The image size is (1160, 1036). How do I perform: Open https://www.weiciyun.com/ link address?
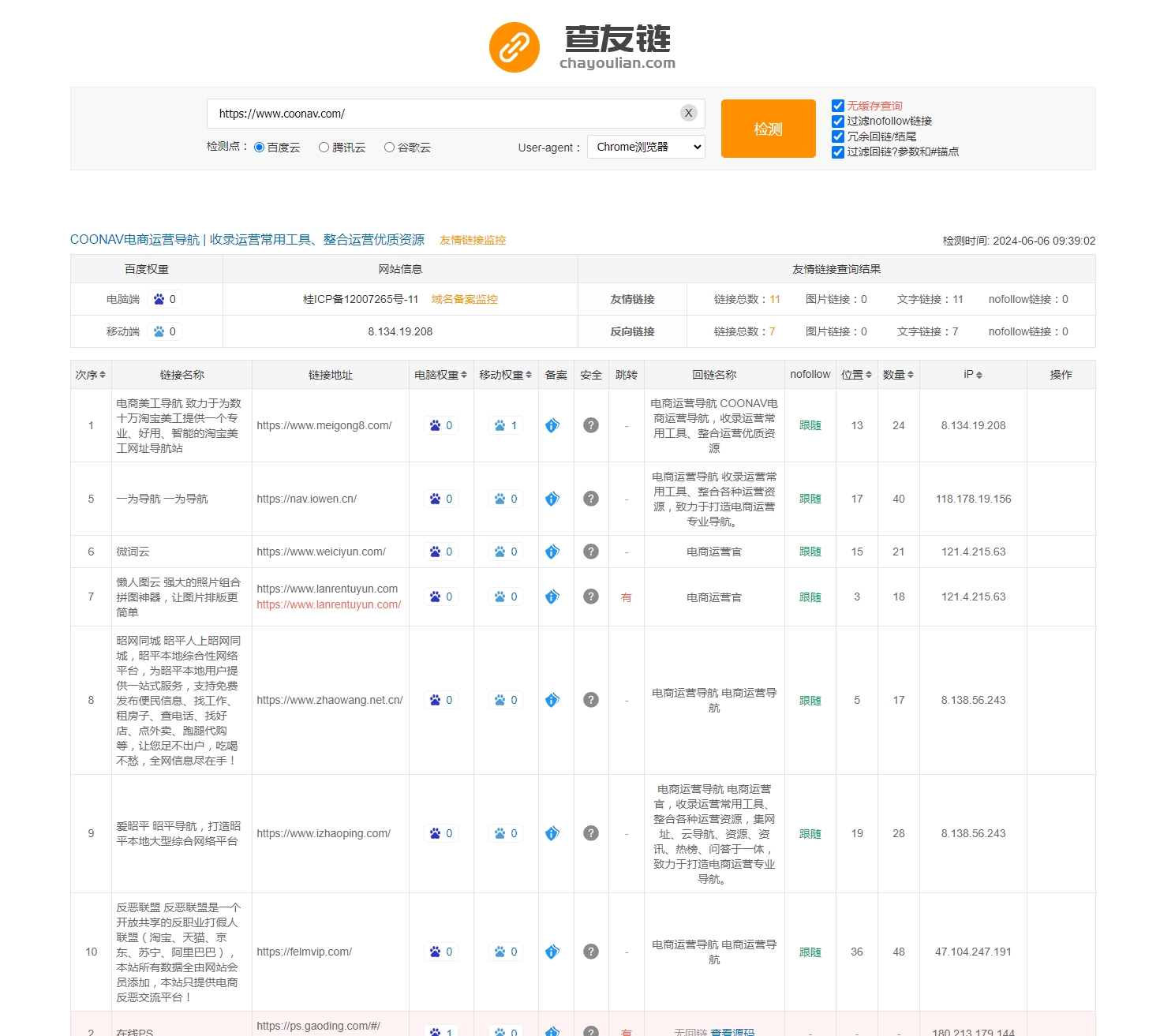tap(321, 552)
